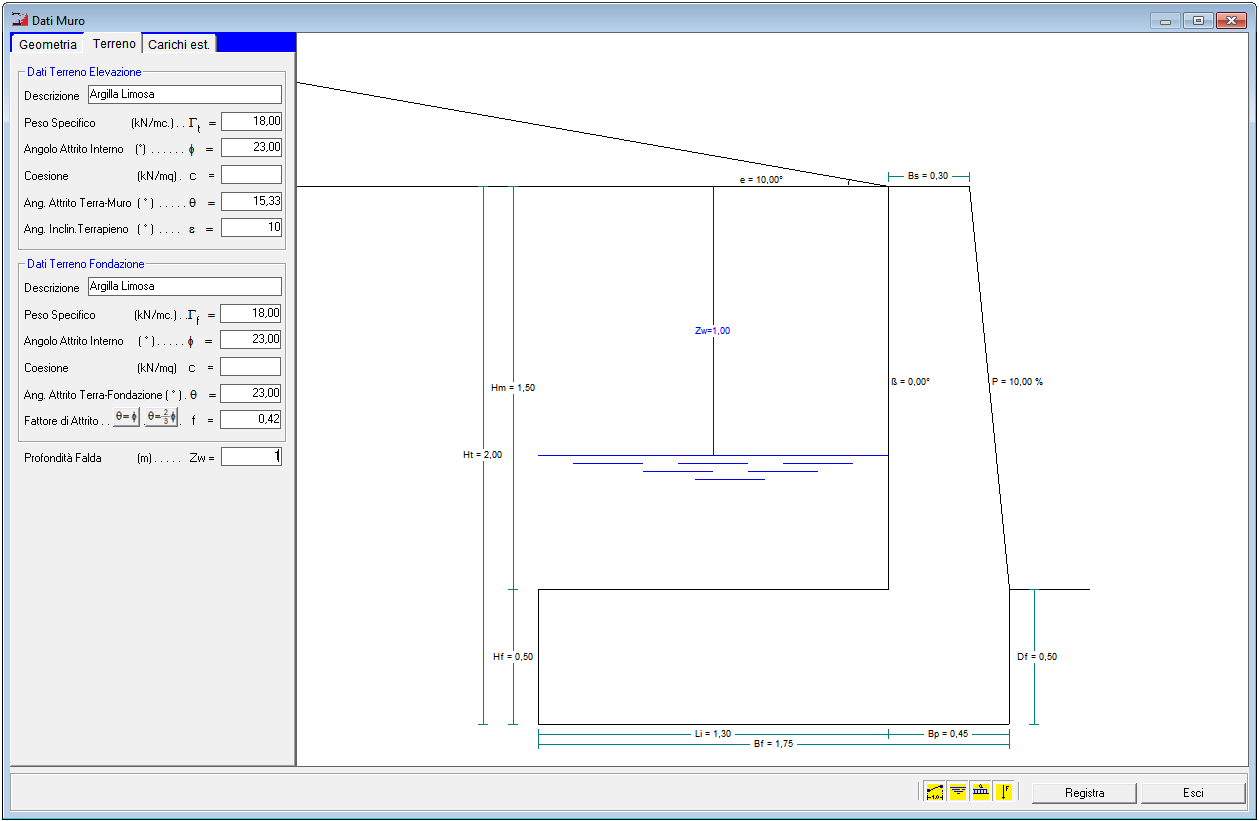The width and height of the screenshot is (1259, 821).
Task: Click the Ang. Attrito Terra-Fondazione field
Action: [x=252, y=393]
